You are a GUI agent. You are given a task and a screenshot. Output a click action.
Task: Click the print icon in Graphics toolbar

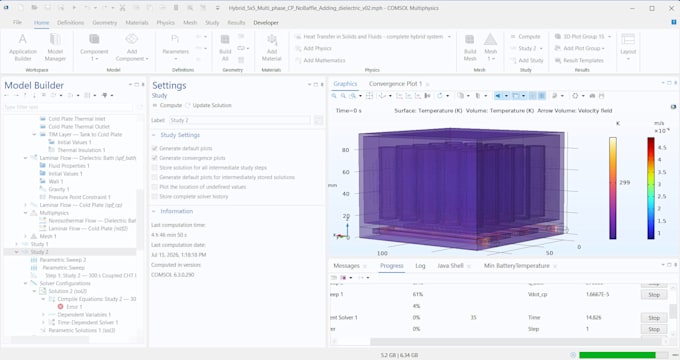602,95
